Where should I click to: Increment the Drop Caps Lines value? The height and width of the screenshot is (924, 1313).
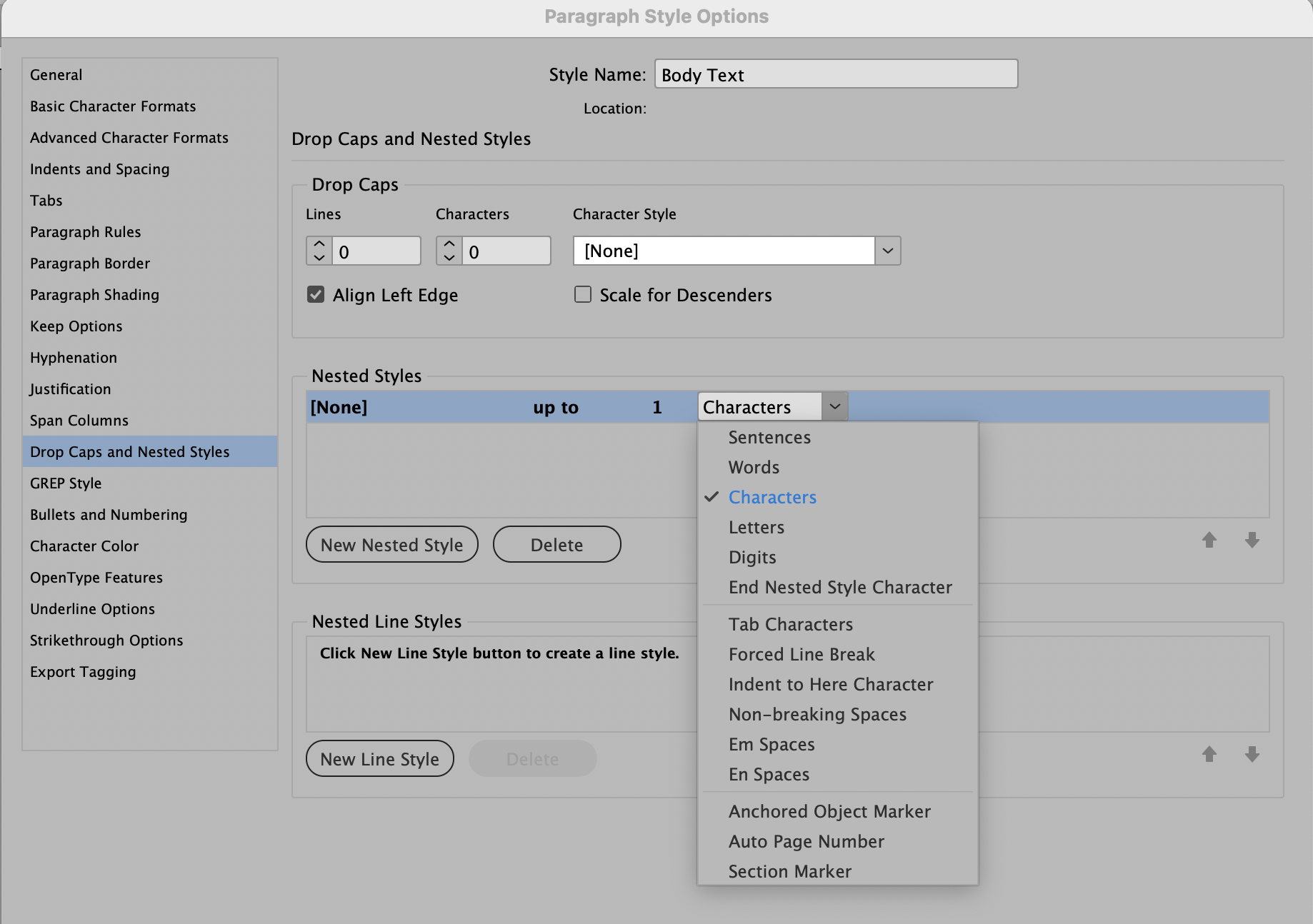[319, 244]
